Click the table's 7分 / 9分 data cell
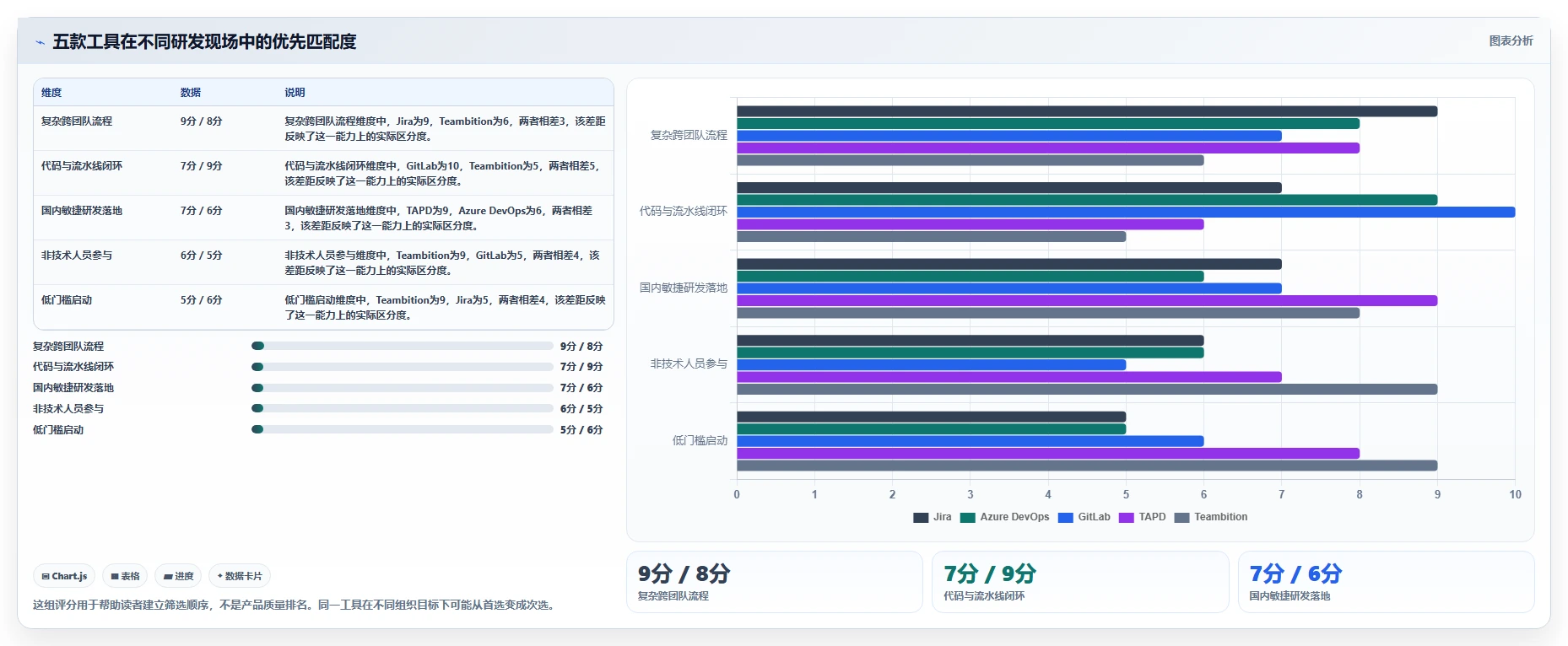 point(201,166)
